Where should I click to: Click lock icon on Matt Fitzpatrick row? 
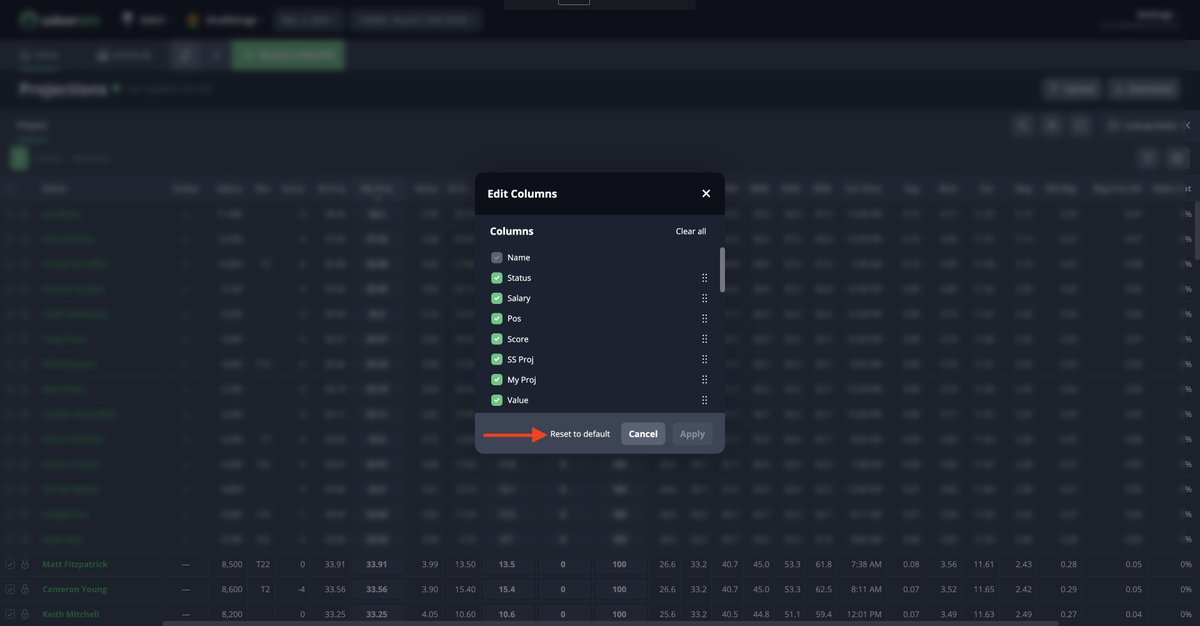25,564
